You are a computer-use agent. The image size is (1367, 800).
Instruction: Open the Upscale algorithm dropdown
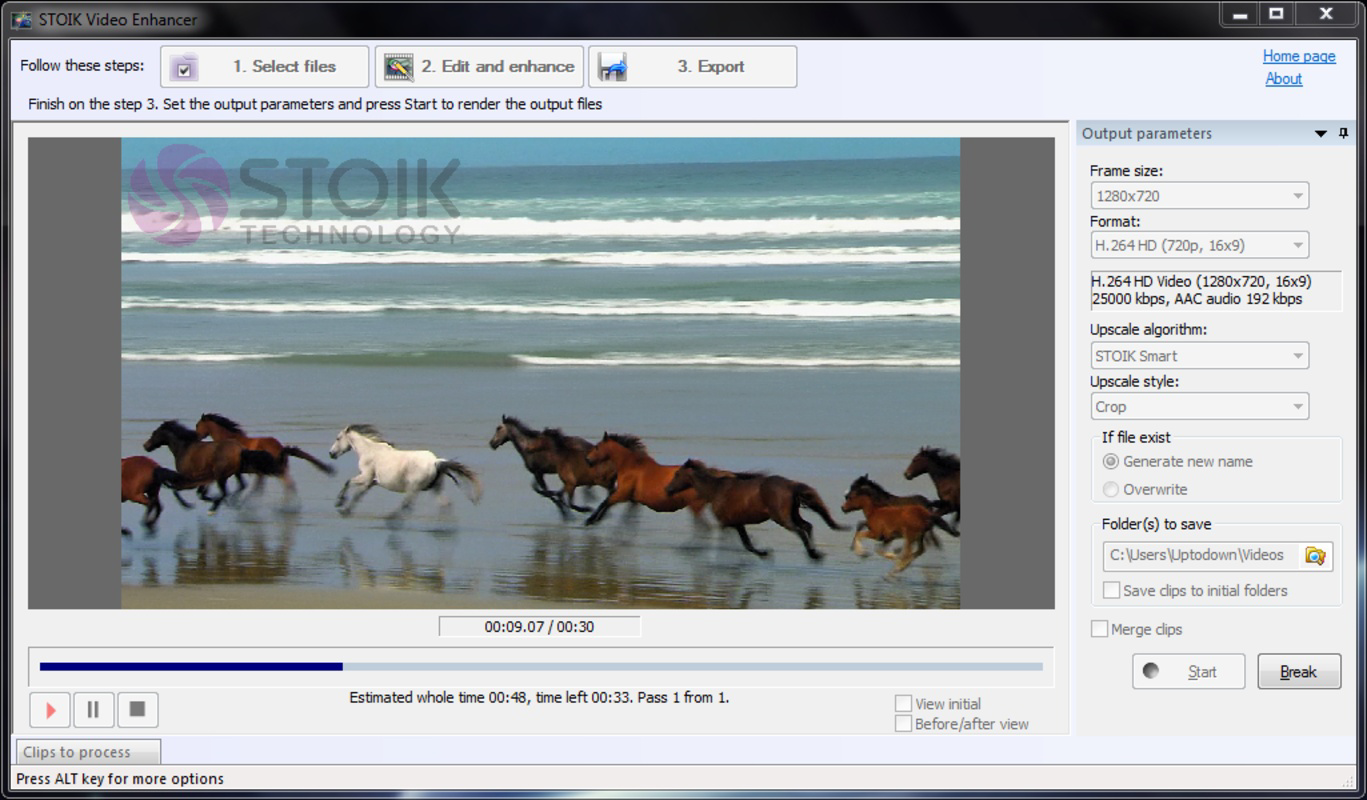point(1199,356)
